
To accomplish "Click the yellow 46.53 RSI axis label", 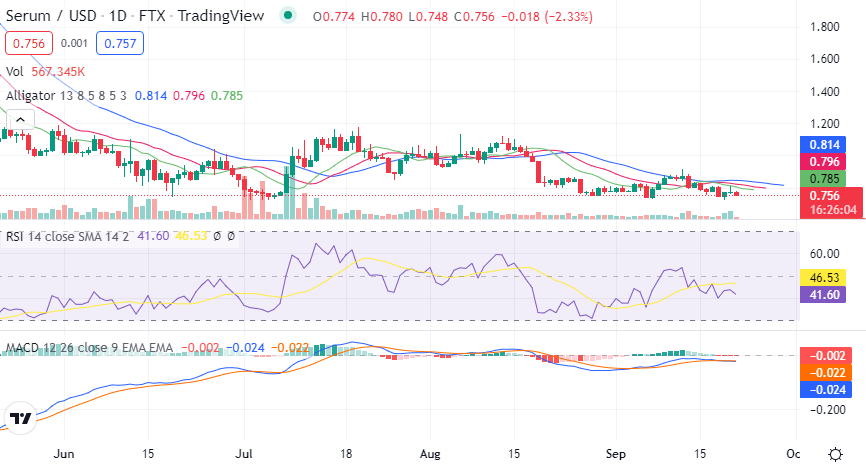I will (823, 277).
